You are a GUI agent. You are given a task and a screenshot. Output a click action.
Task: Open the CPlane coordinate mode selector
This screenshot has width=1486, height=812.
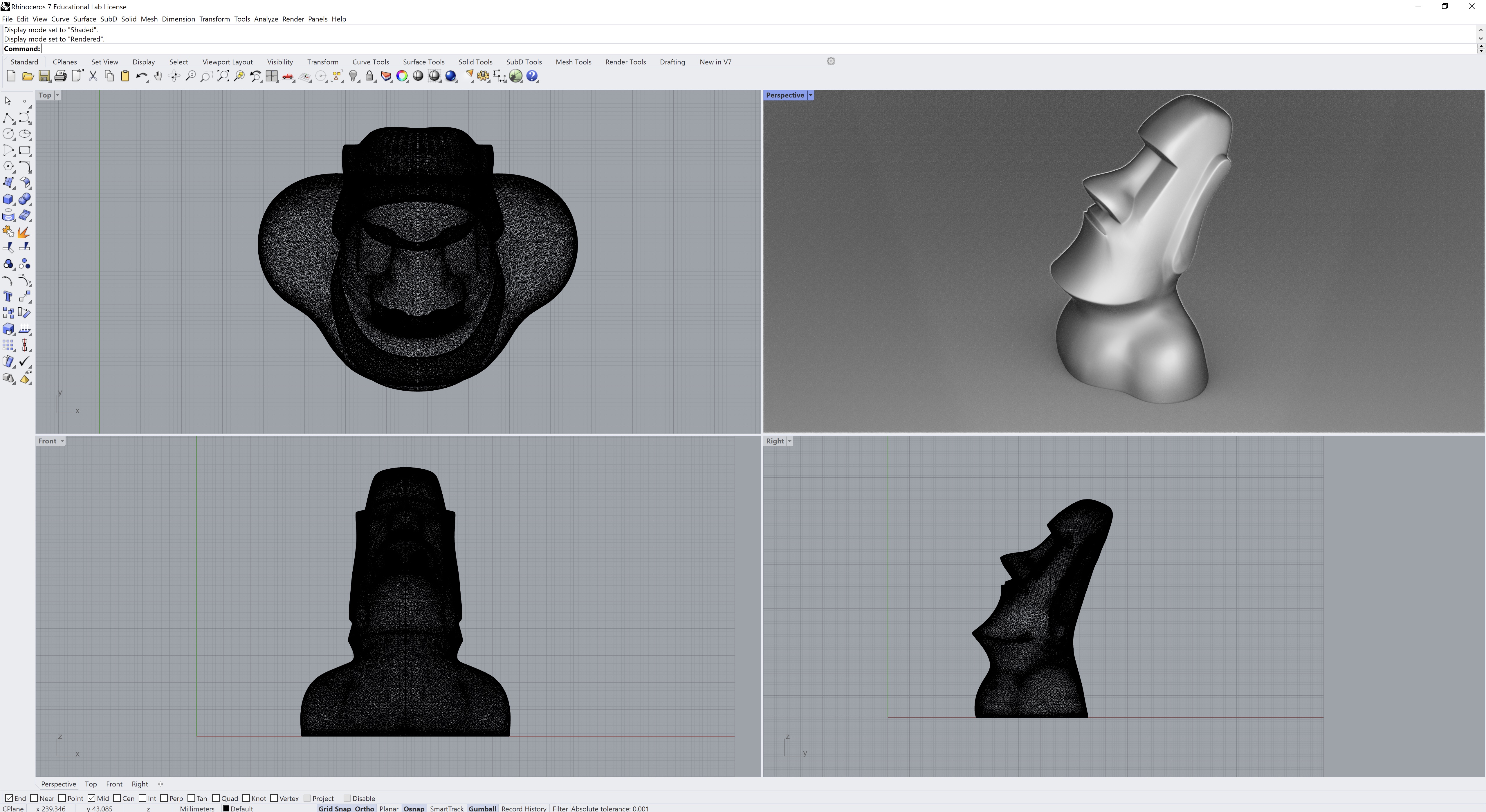pos(13,809)
